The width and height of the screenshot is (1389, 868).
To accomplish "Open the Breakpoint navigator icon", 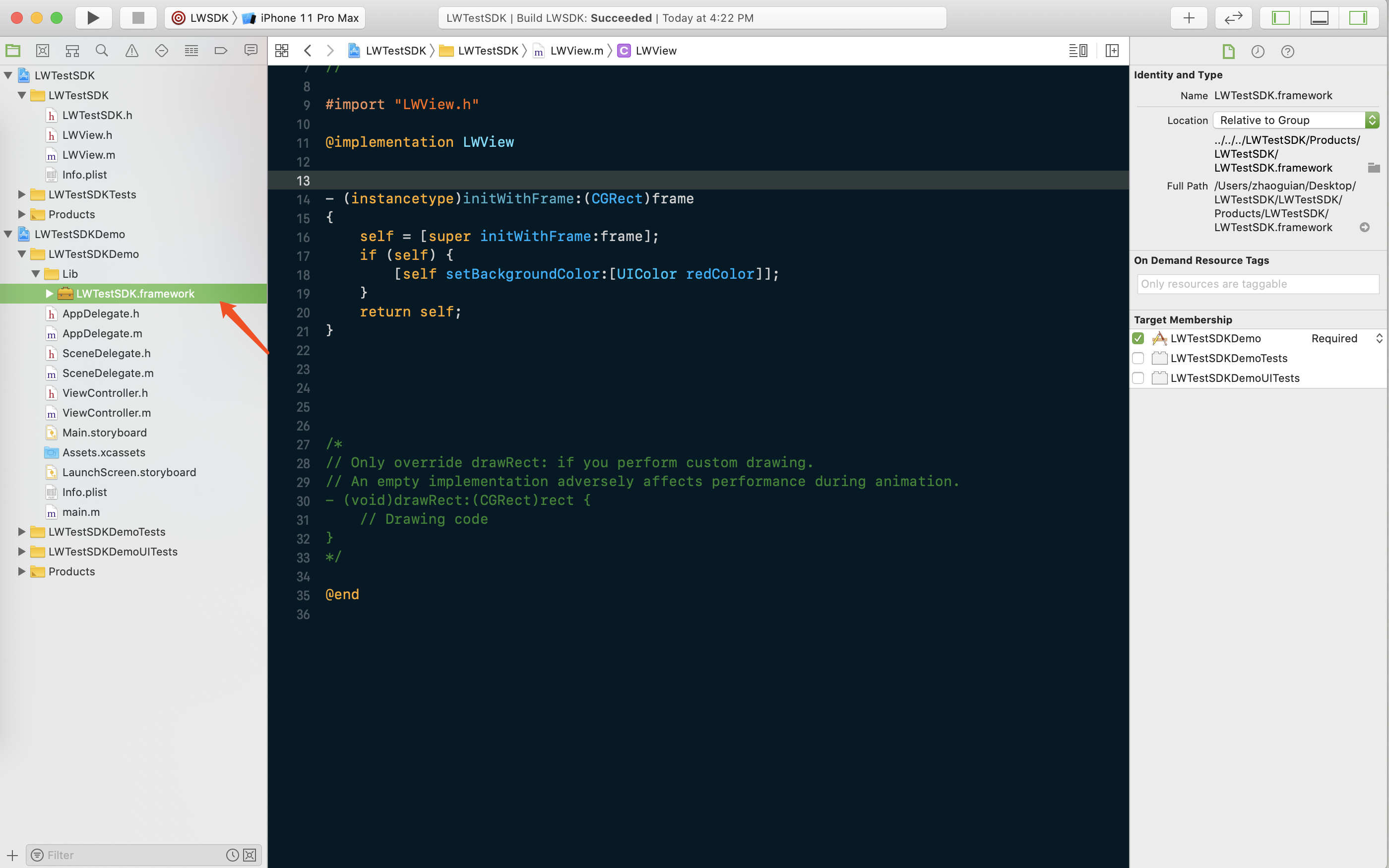I will (221, 51).
